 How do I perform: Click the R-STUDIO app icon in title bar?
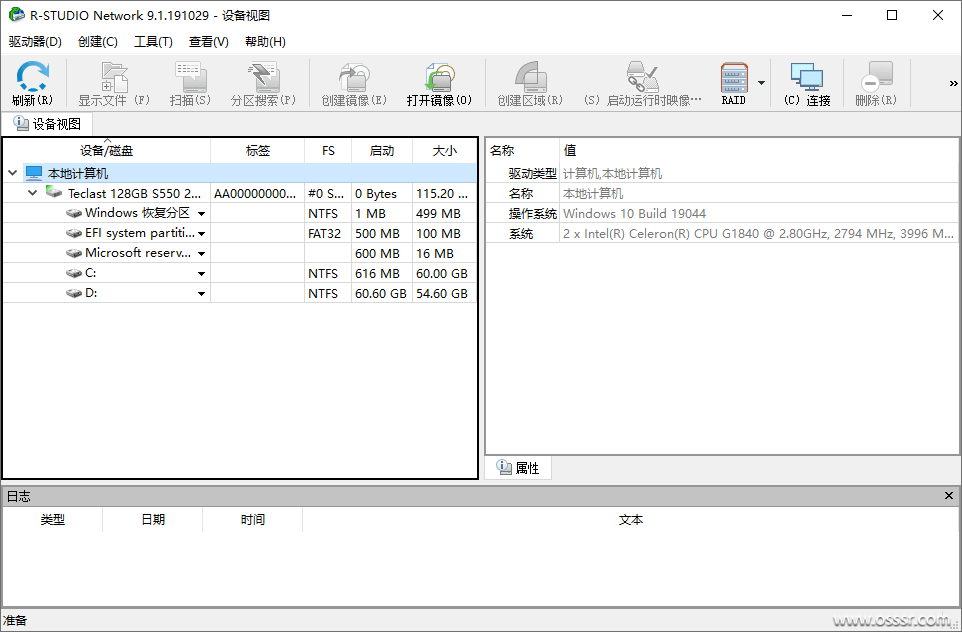(x=17, y=15)
